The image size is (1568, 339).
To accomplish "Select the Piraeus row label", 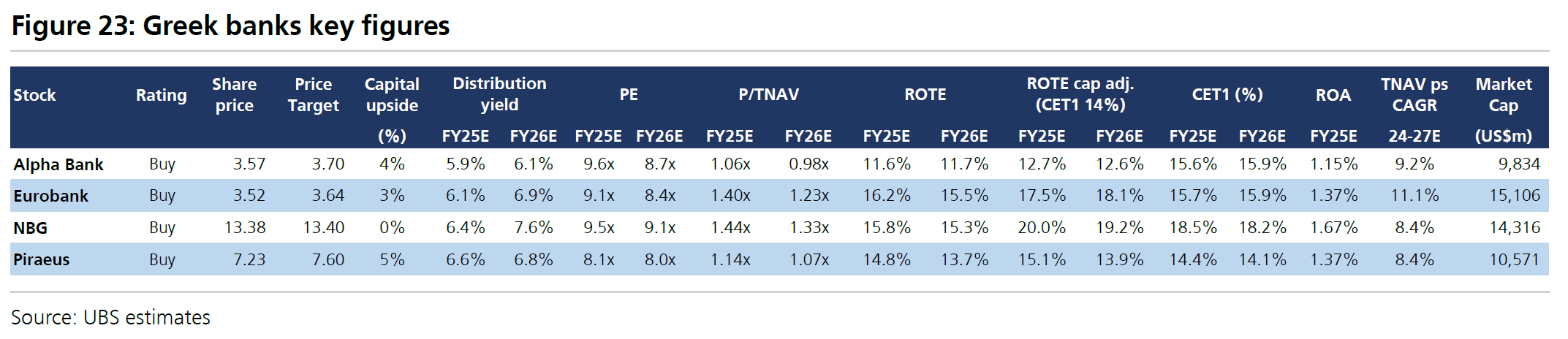I will 42,259.
